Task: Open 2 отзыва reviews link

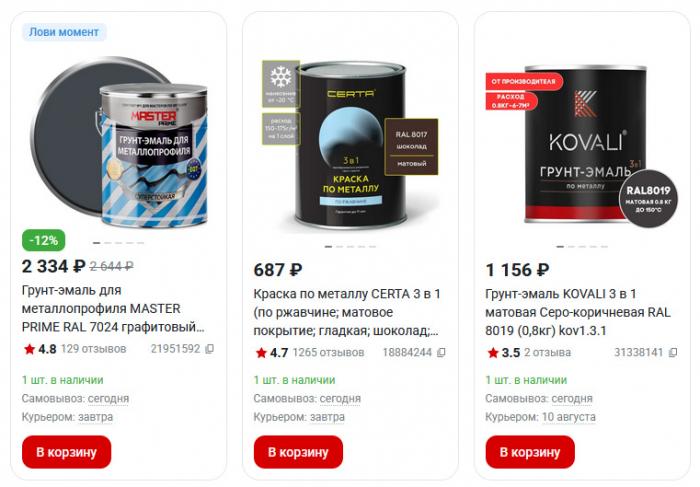Action: pyautogui.click(x=547, y=353)
